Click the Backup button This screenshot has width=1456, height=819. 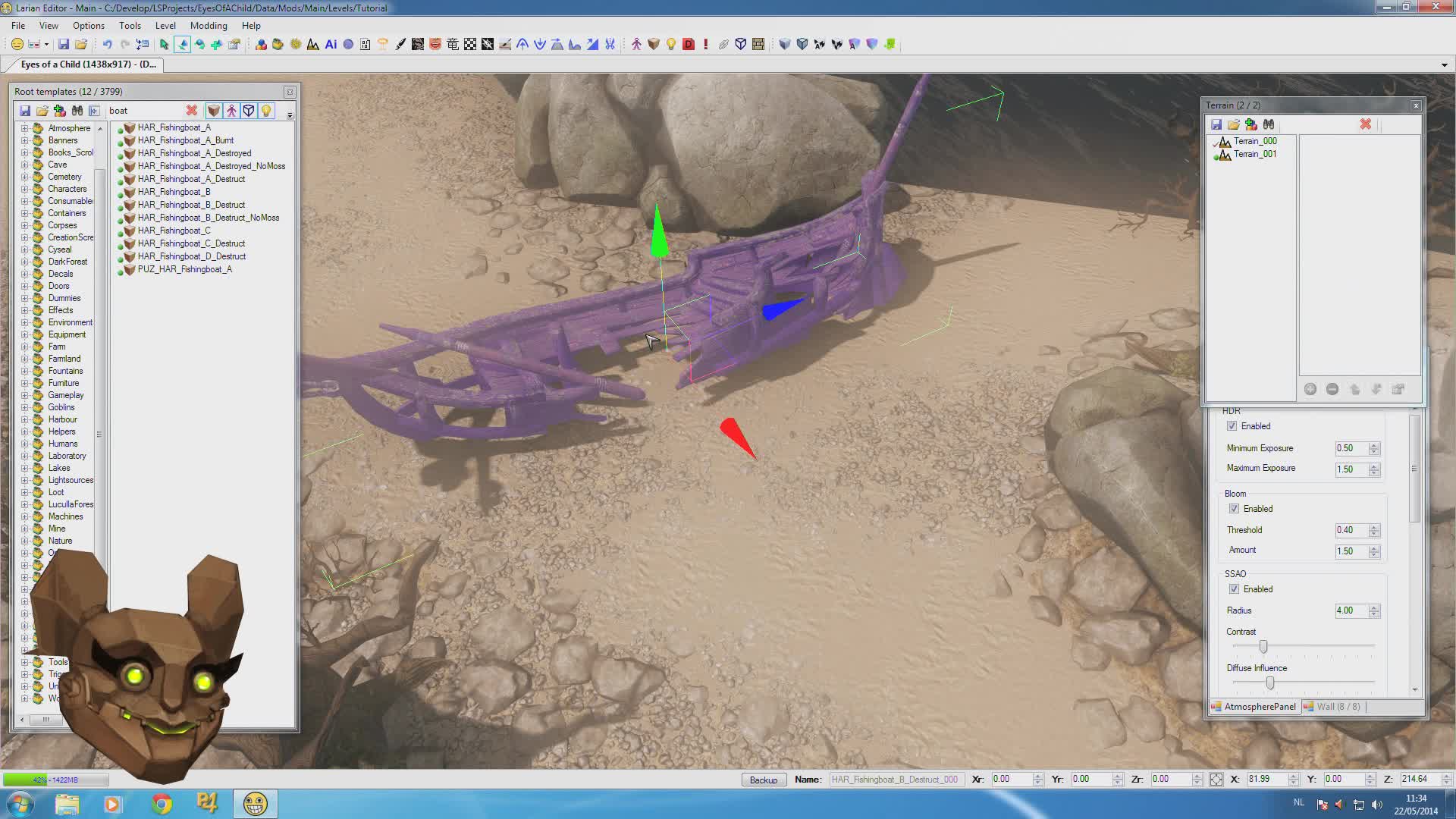[763, 780]
